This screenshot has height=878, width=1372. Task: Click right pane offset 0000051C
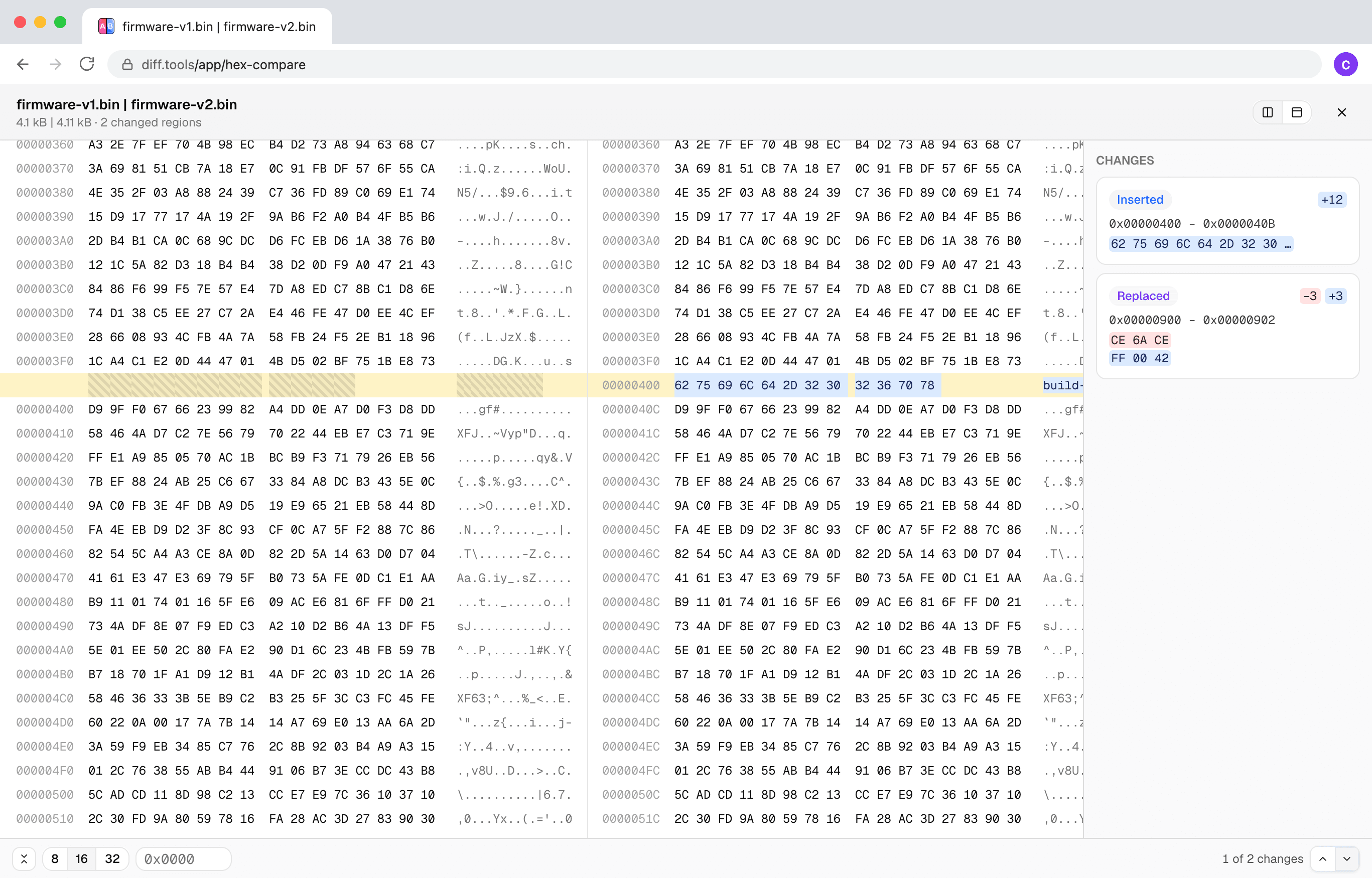coord(631,819)
